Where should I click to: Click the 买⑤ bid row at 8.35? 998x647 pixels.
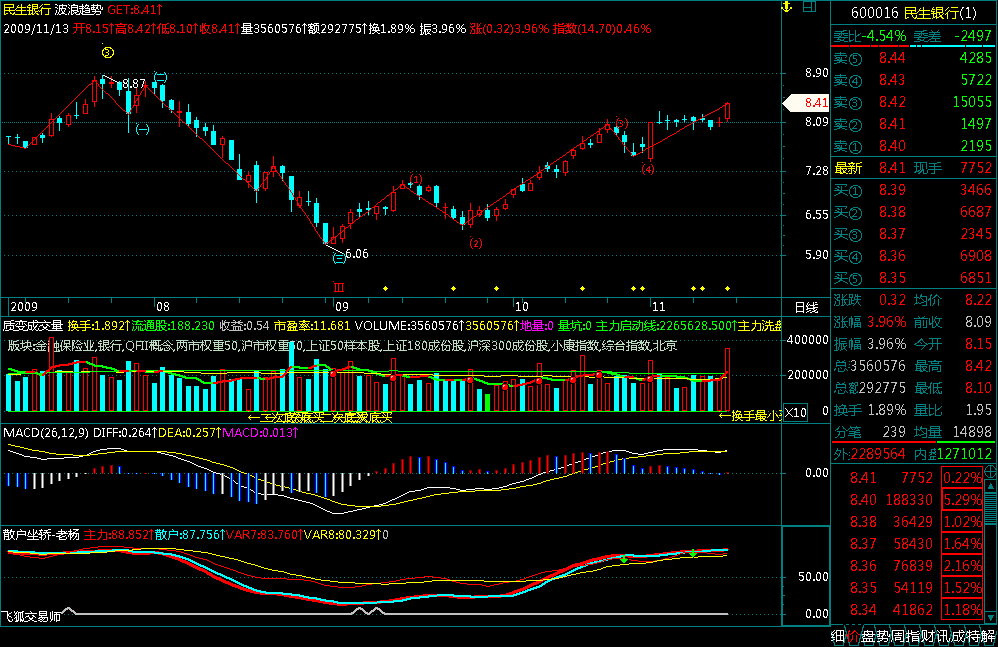click(x=913, y=278)
